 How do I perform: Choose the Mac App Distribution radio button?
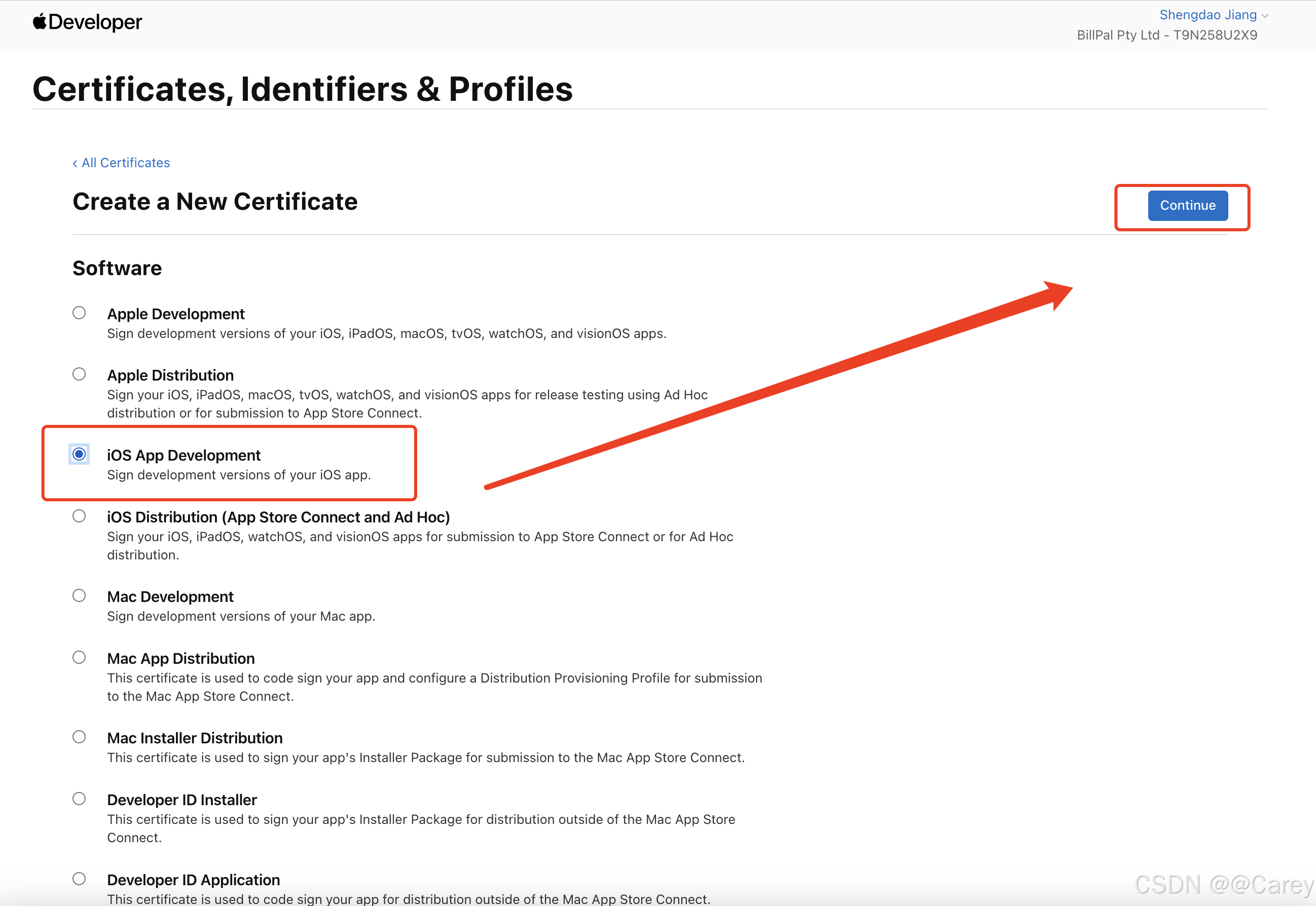(79, 657)
